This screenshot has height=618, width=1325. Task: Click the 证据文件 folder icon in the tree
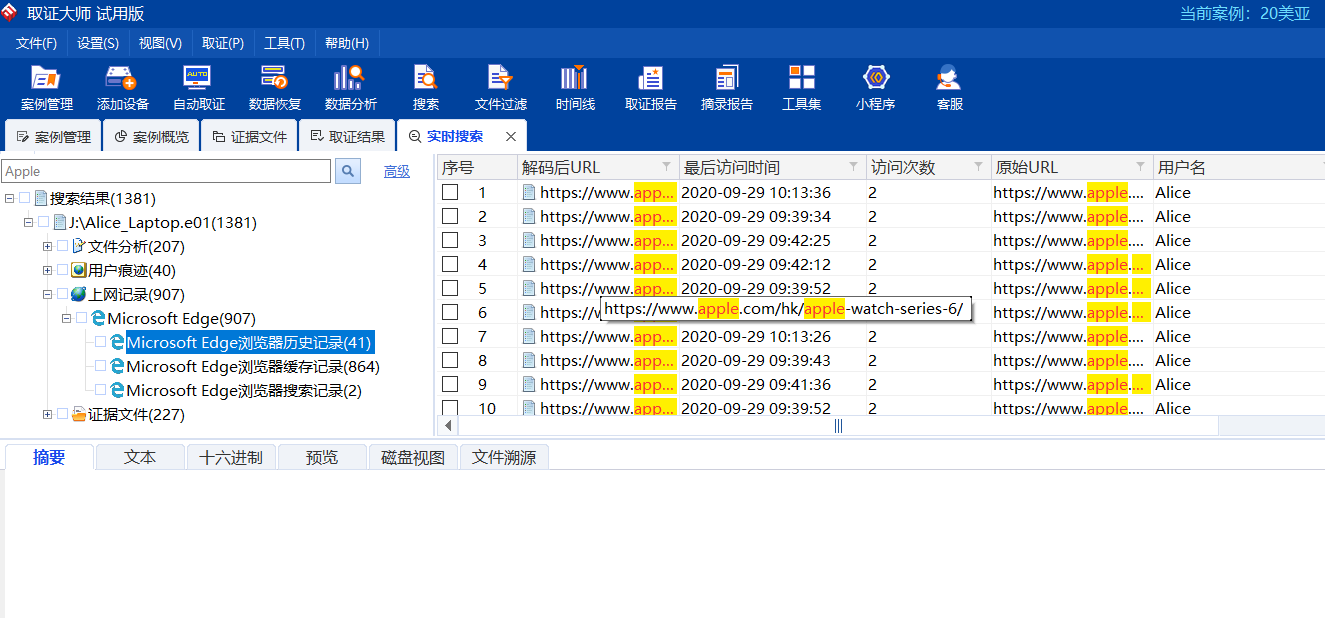point(79,414)
